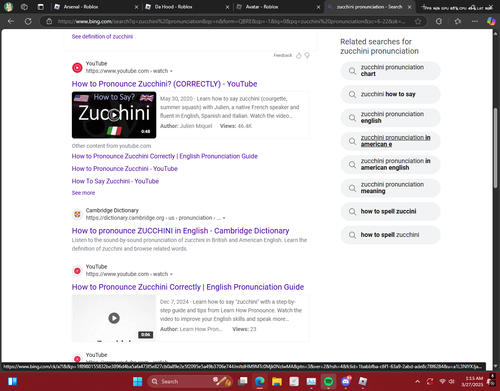Viewport: 500px width, 391px height.
Task: Search 'zucchini pronunciation english' related query
Action: (x=390, y=118)
